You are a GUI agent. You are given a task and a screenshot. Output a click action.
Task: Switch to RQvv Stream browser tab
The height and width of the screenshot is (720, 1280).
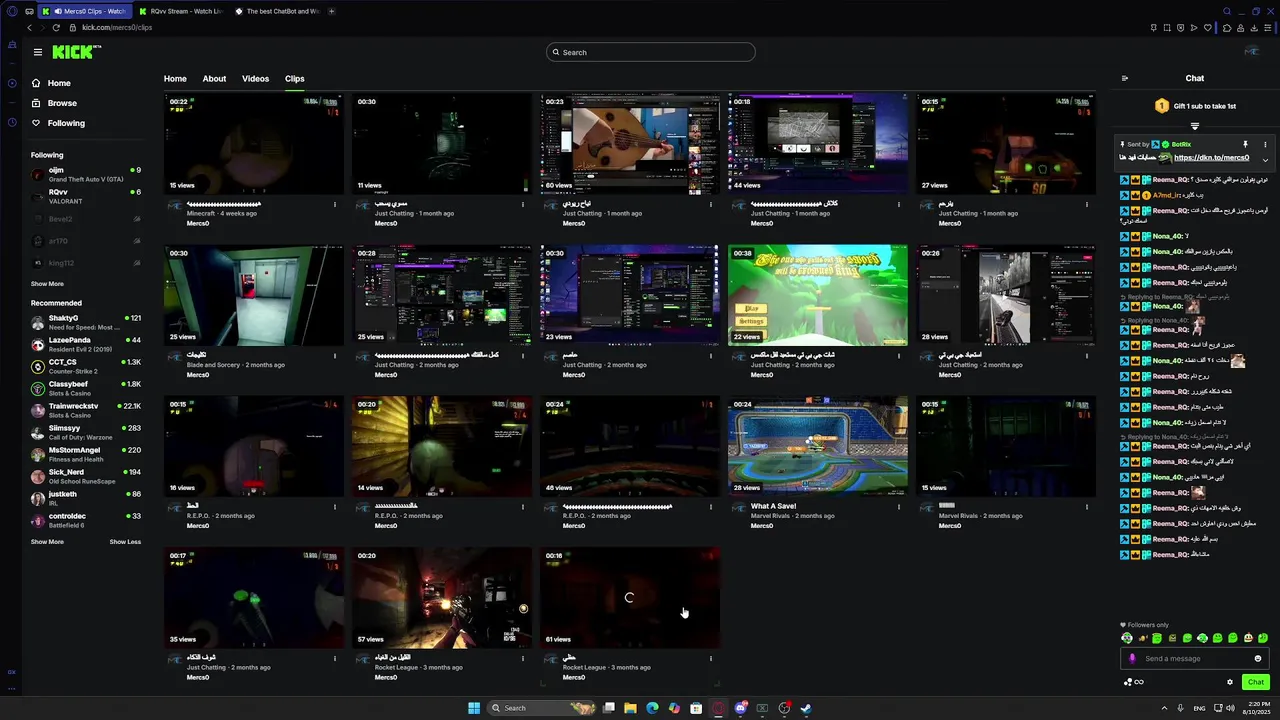point(180,11)
